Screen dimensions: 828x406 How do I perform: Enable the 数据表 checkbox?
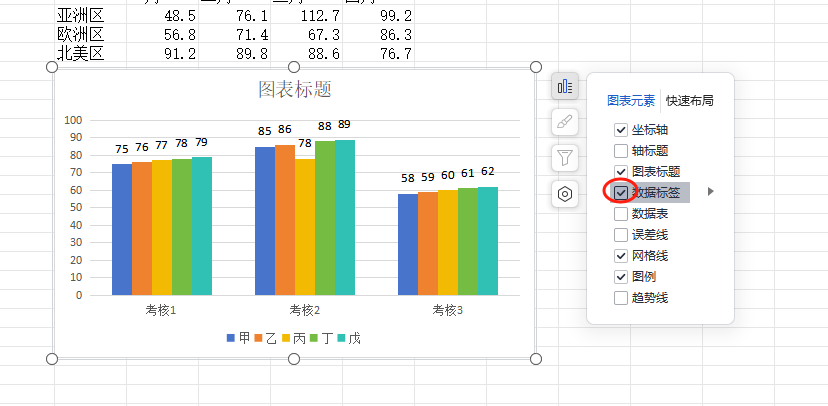(621, 214)
